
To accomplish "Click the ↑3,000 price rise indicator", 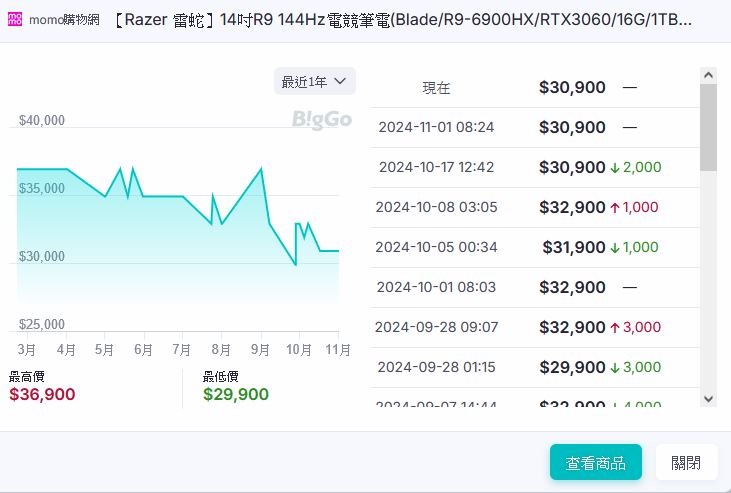I will click(636, 327).
